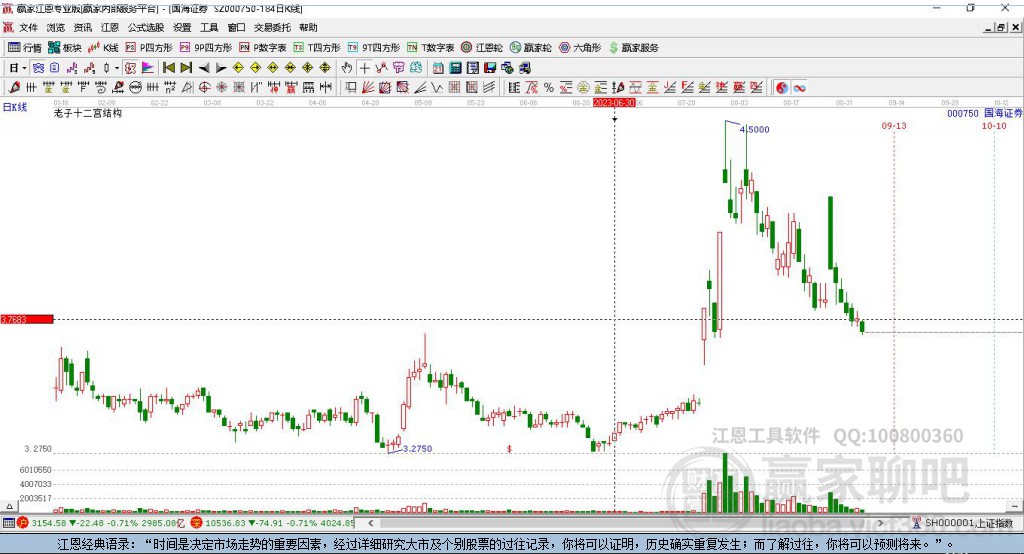Minimize the inner document window
The height and width of the screenshot is (554, 1024).
point(988,27)
